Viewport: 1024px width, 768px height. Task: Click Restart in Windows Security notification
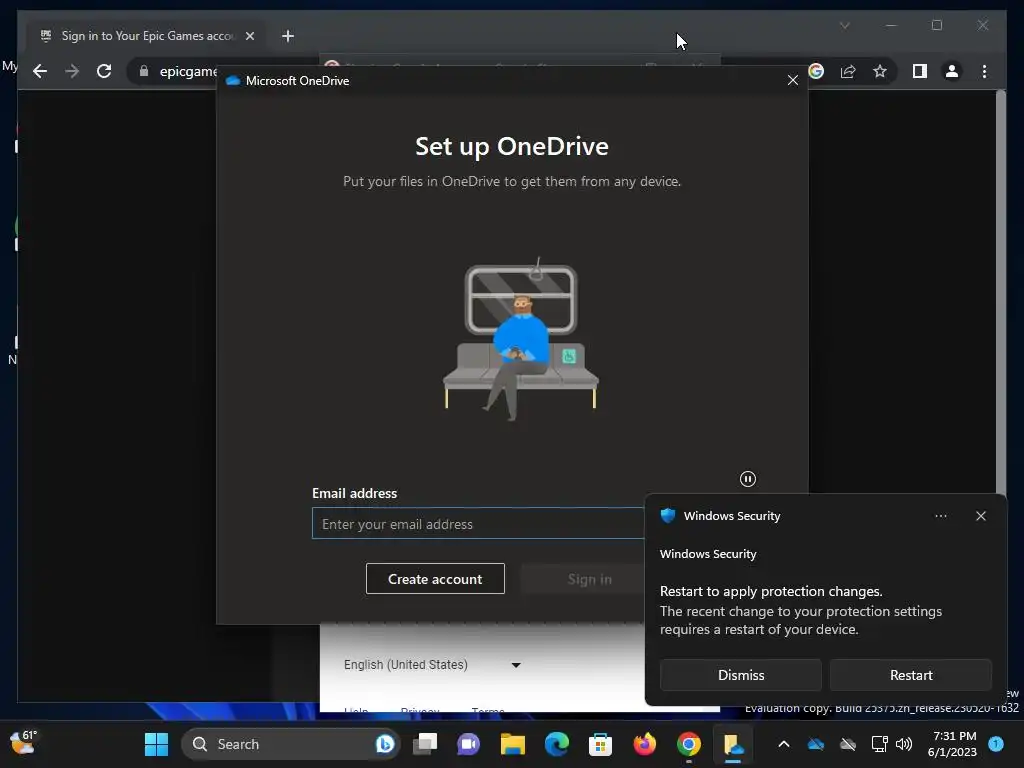(x=911, y=675)
